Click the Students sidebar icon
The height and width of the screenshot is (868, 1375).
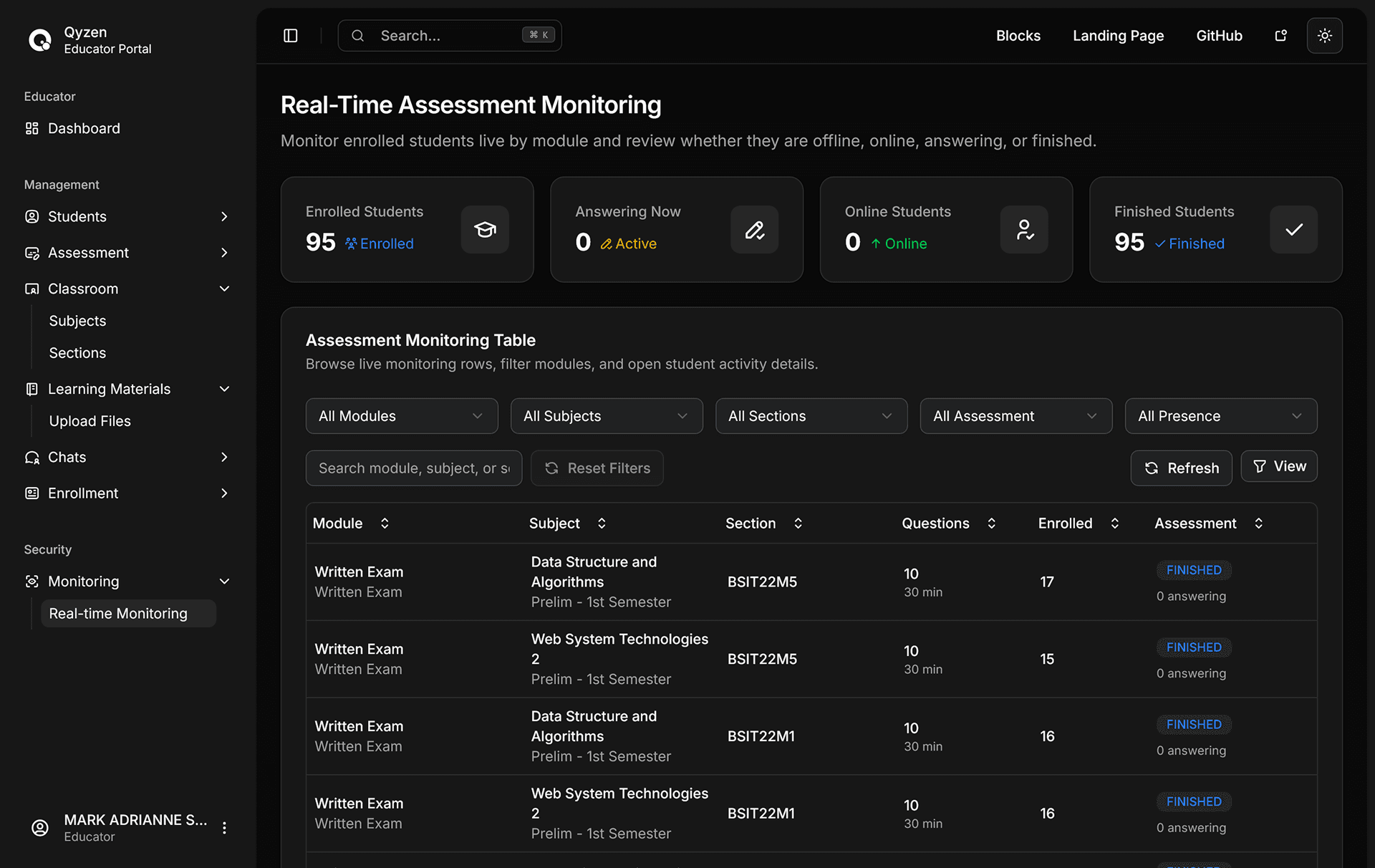pyautogui.click(x=32, y=216)
